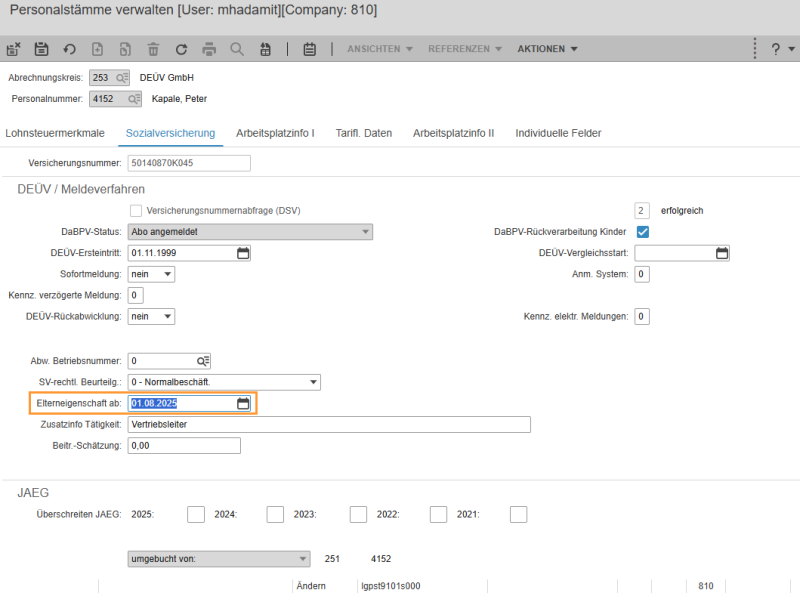Switch to the Tarifl. Daten tab
800x593 pixels.
pos(364,133)
